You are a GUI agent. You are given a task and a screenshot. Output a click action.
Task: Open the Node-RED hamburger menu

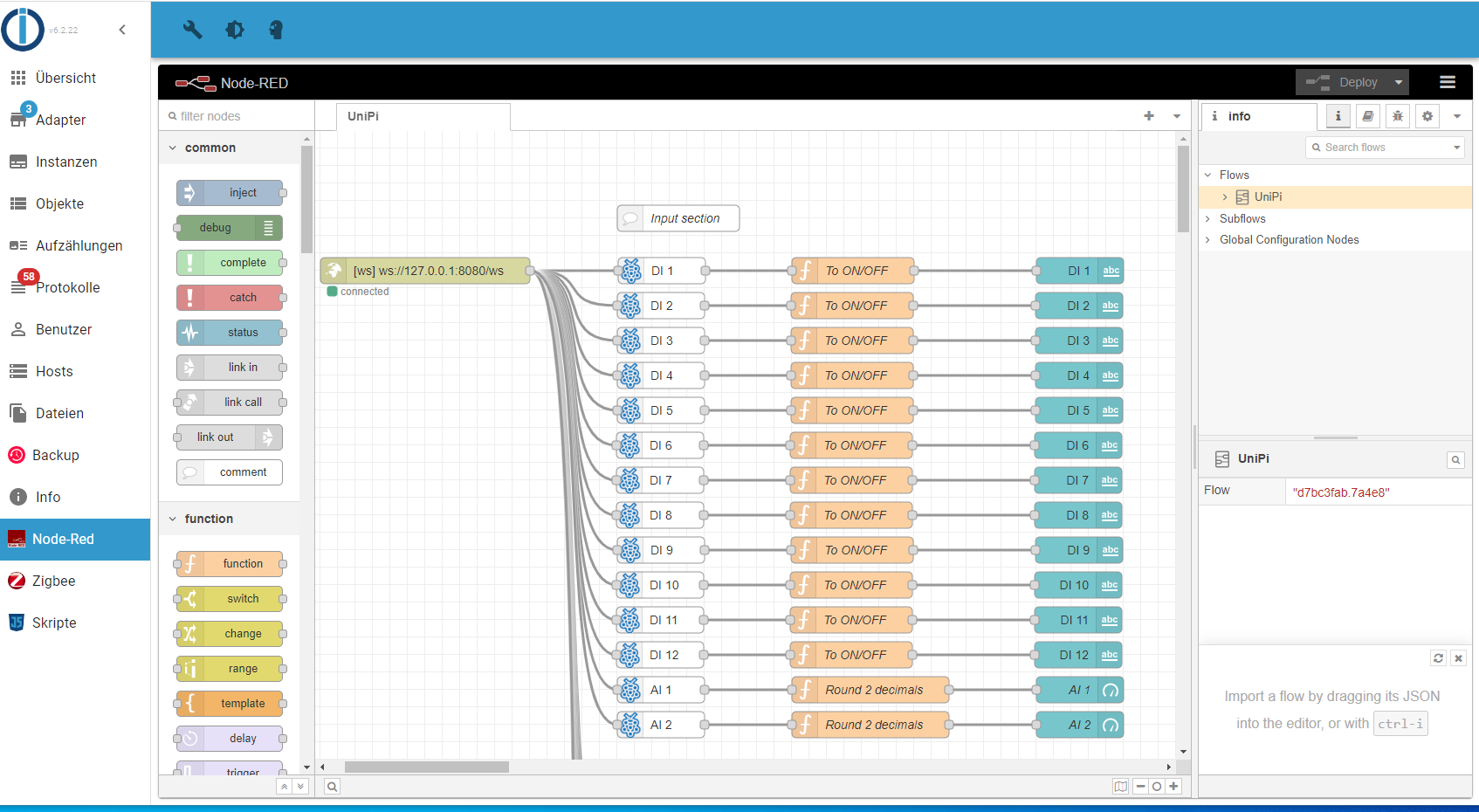pos(1448,82)
